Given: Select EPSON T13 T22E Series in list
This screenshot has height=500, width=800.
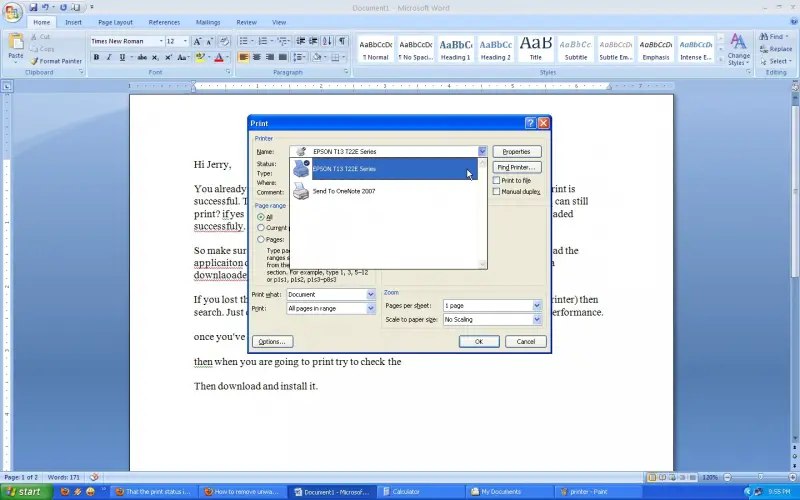Looking at the screenshot, I should (386, 169).
